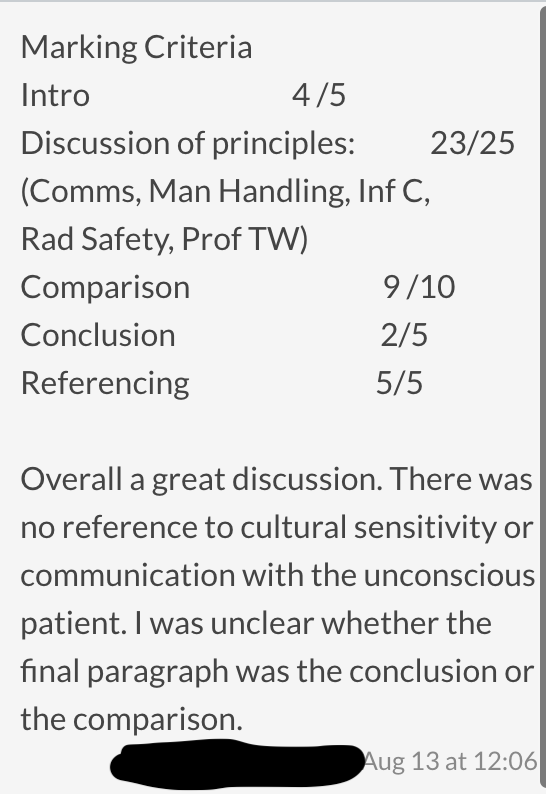This screenshot has width=546, height=794.
Task: Click the Comms, Man Handling, Inf C line
Action: pos(225,191)
